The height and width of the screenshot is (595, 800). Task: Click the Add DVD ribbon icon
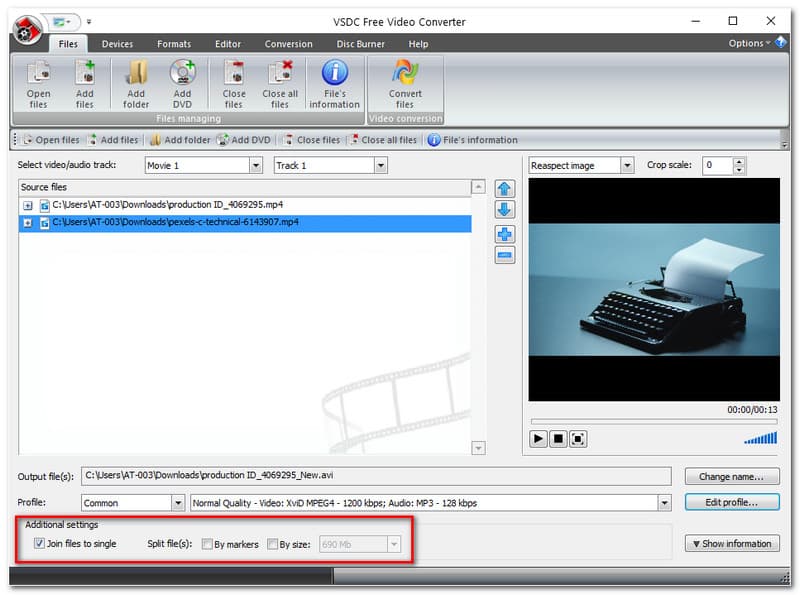tap(182, 84)
